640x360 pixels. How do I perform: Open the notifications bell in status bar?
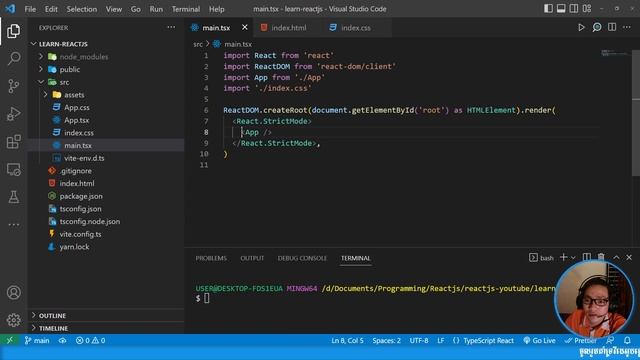(x=627, y=340)
